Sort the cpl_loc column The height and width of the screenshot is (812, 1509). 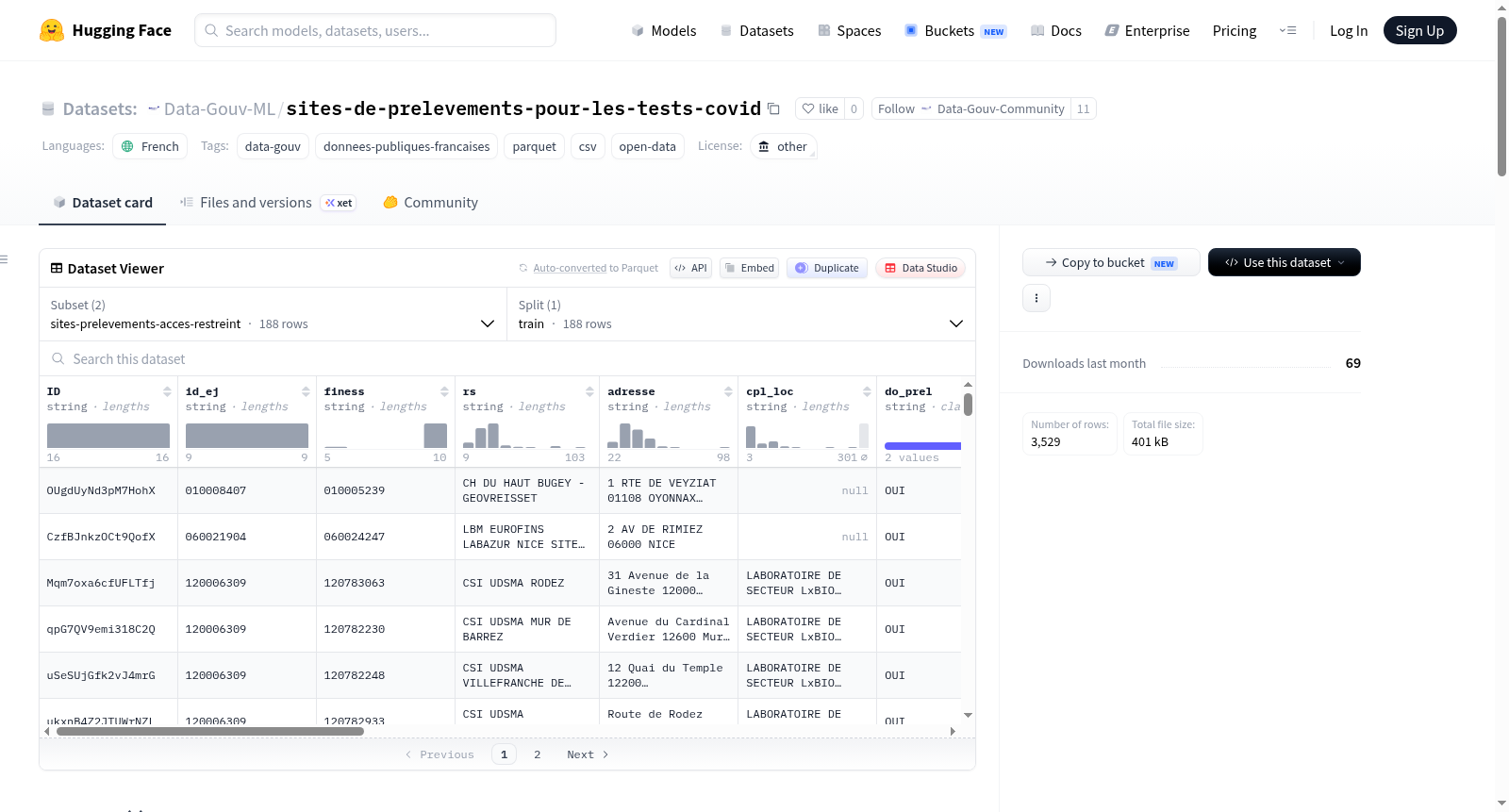tap(867, 391)
